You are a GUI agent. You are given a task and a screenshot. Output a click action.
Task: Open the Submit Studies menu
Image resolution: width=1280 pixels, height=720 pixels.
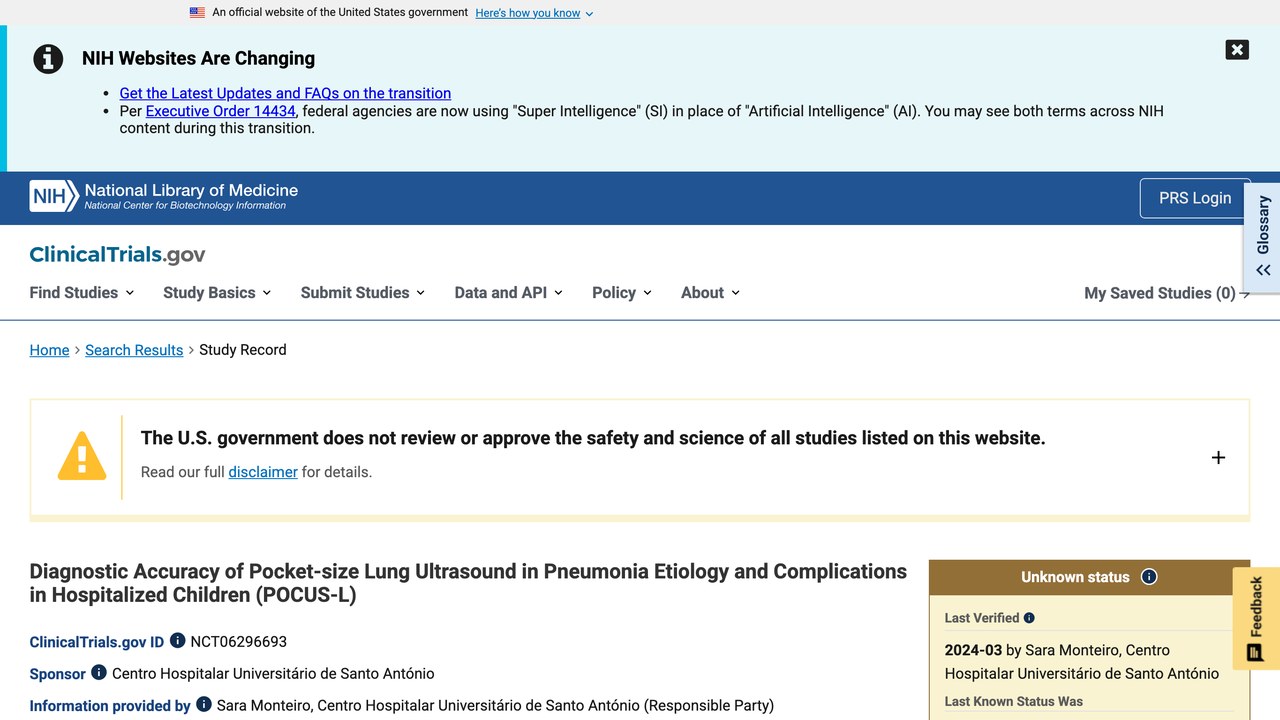pos(363,293)
